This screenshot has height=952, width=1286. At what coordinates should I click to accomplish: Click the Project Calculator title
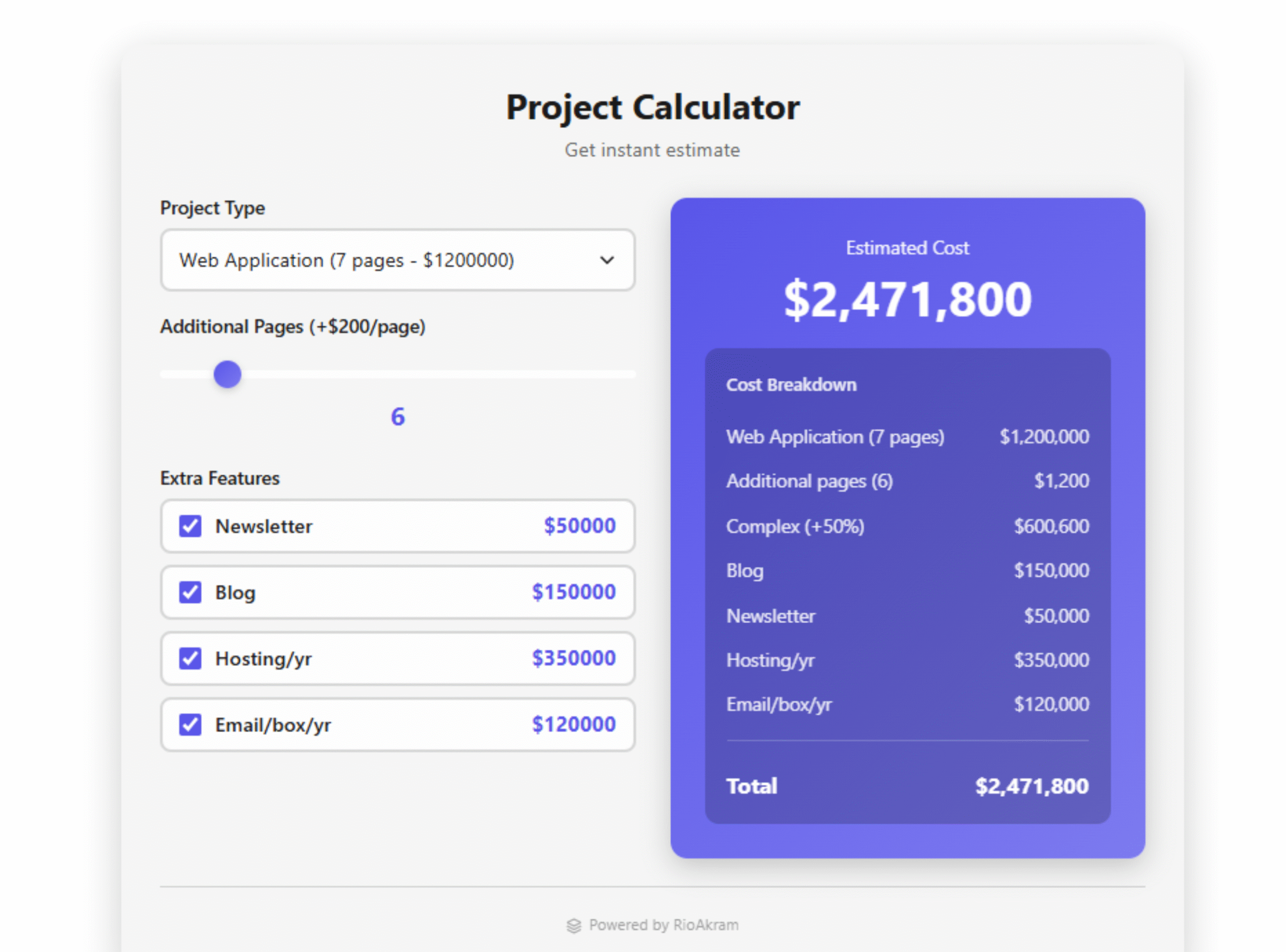[x=653, y=108]
